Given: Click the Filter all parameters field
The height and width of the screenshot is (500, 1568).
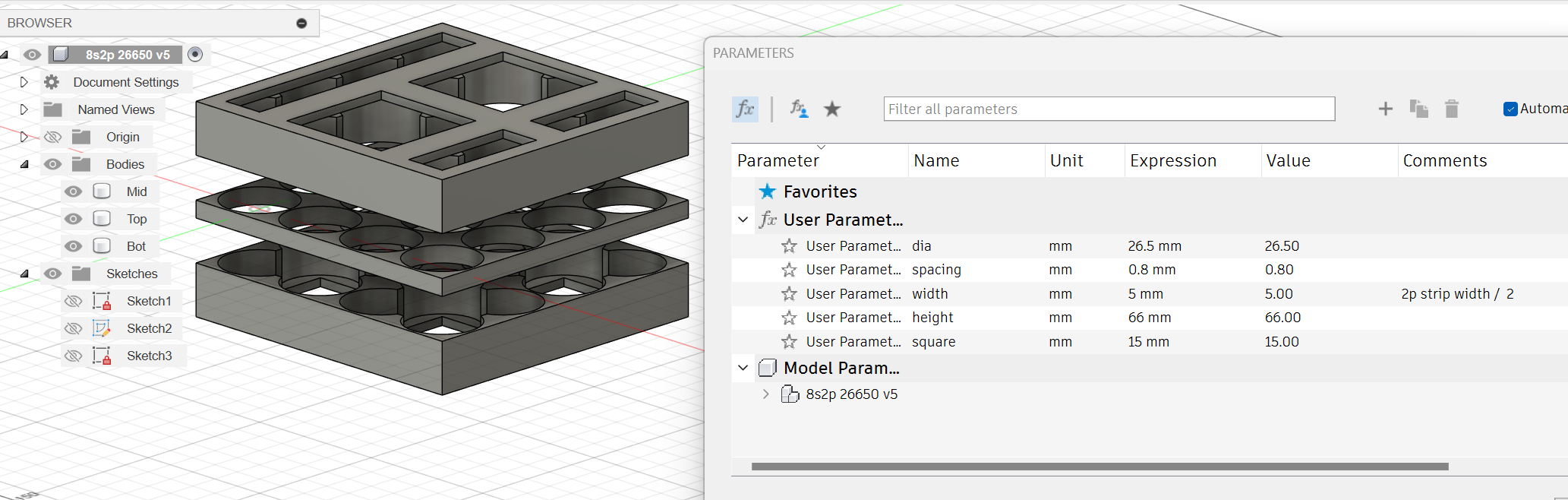Looking at the screenshot, I should click(x=1109, y=109).
